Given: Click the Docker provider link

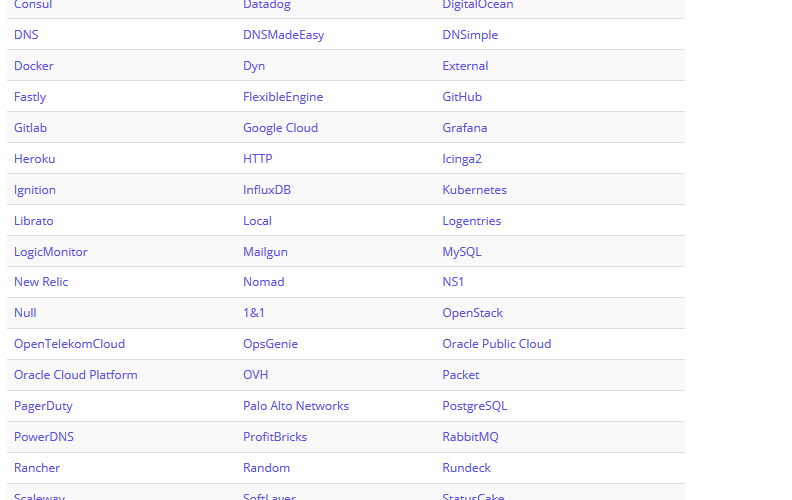Looking at the screenshot, I should tap(34, 66).
